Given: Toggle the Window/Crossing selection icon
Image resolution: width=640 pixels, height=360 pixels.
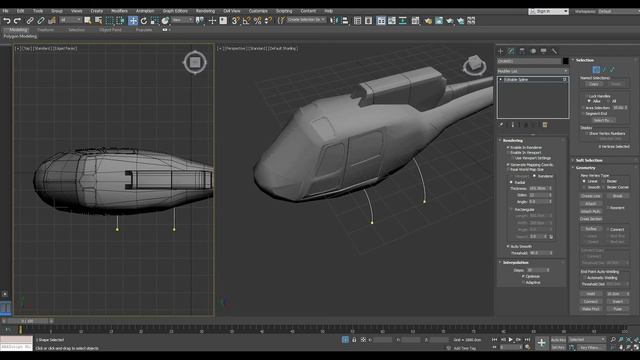Looking at the screenshot, I should pyautogui.click(x=120, y=20).
